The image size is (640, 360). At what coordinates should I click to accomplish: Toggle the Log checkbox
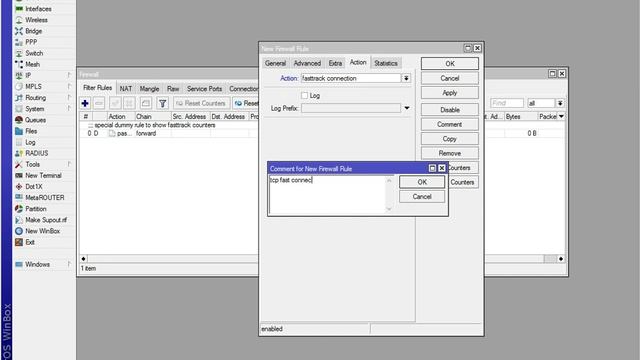[x=304, y=95]
